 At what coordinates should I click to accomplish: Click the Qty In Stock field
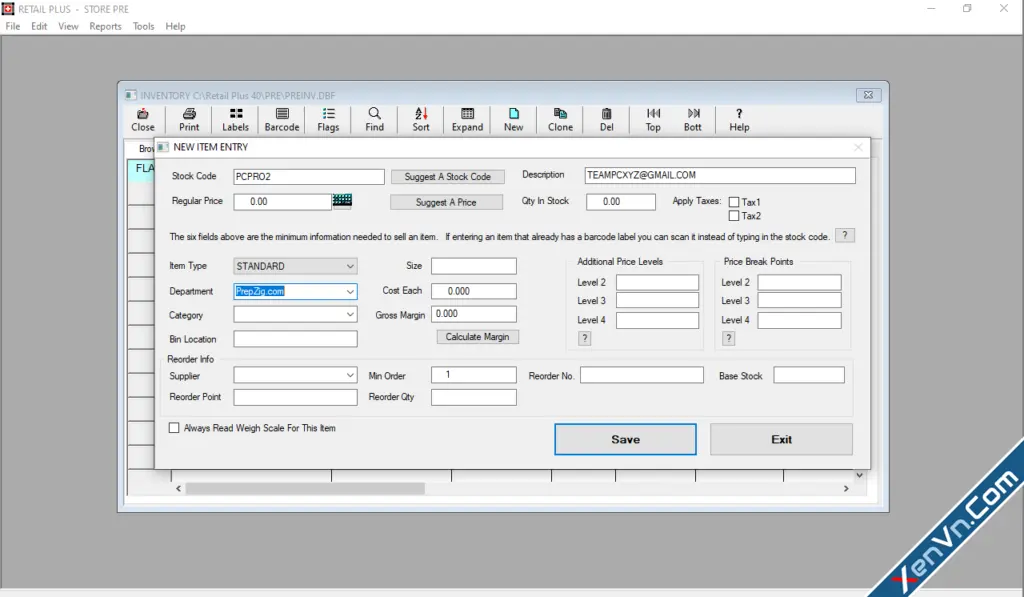(x=620, y=202)
